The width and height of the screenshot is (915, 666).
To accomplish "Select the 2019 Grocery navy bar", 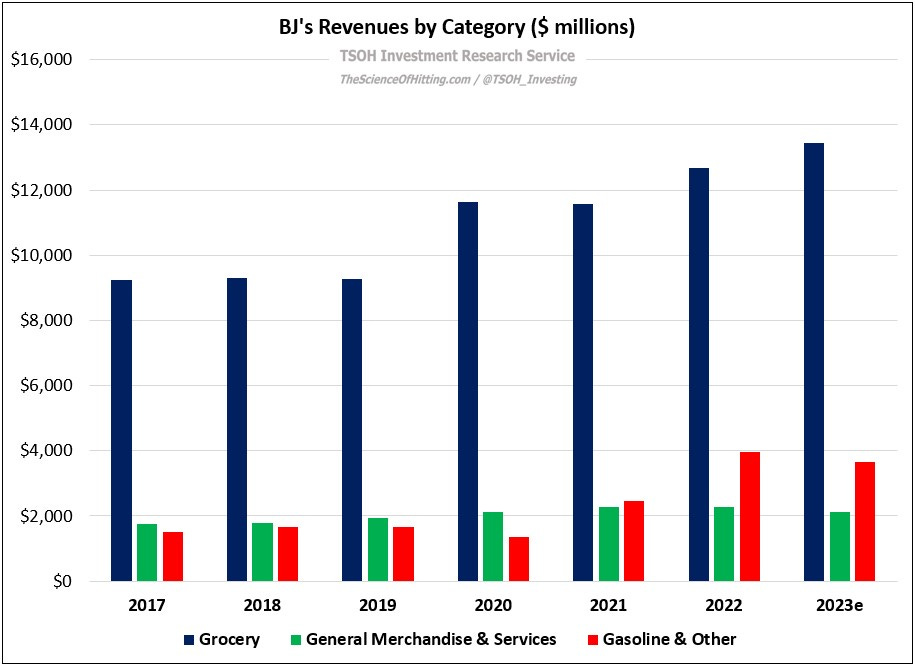I will click(352, 430).
